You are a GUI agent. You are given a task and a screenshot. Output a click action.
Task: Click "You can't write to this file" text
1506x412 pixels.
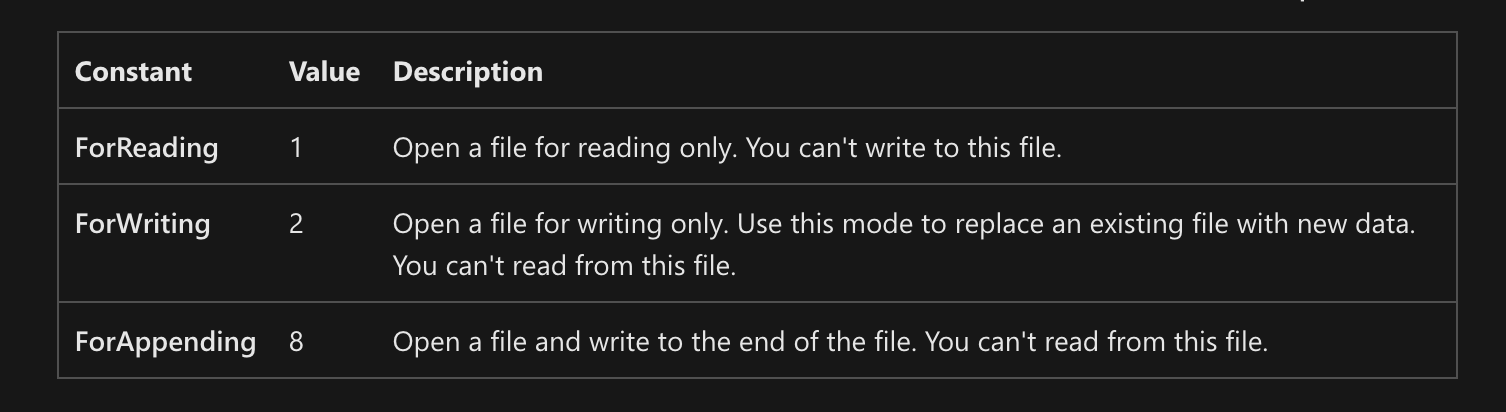tap(903, 148)
